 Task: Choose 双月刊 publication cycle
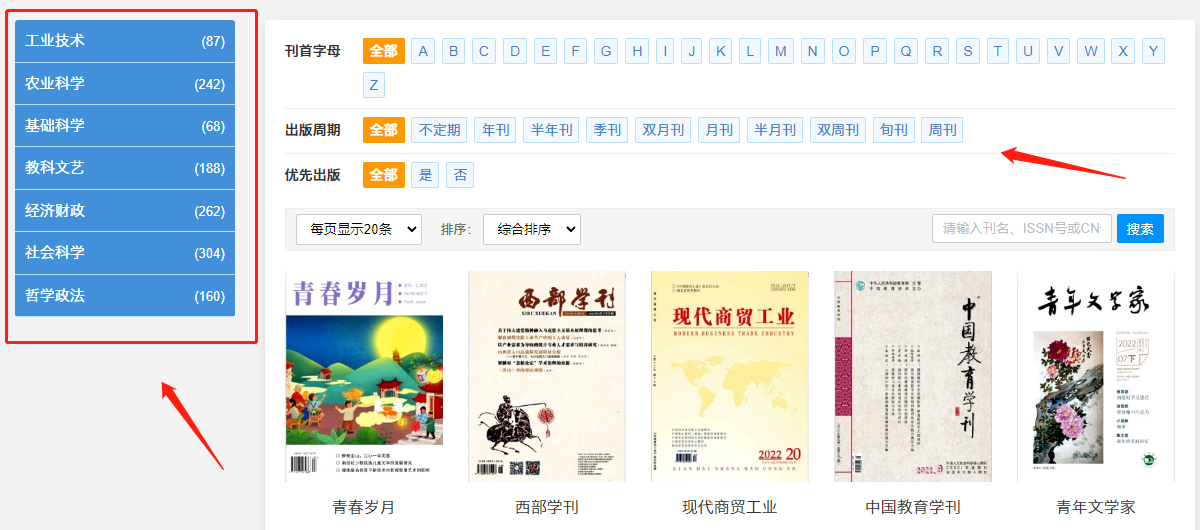[664, 130]
